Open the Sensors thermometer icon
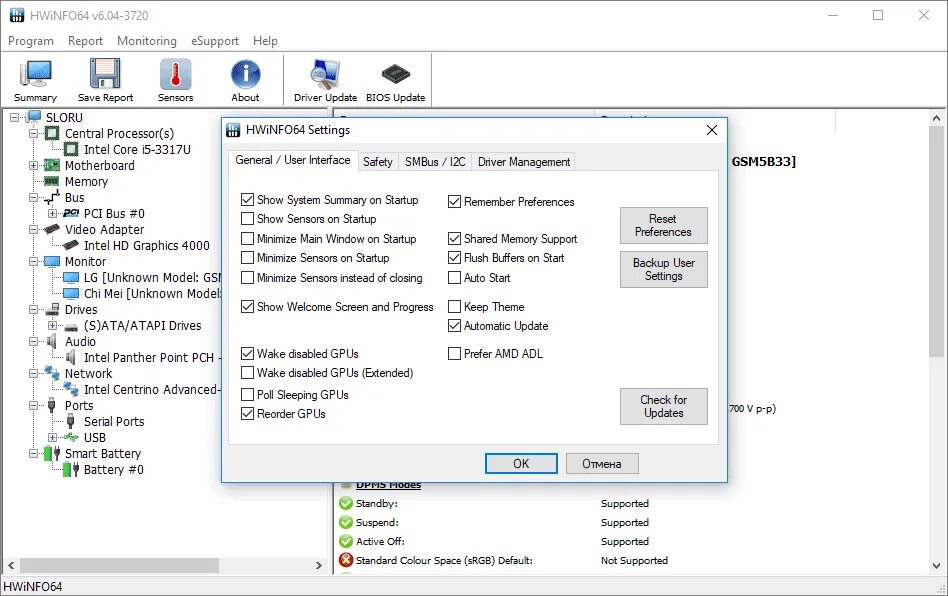 pyautogui.click(x=175, y=74)
